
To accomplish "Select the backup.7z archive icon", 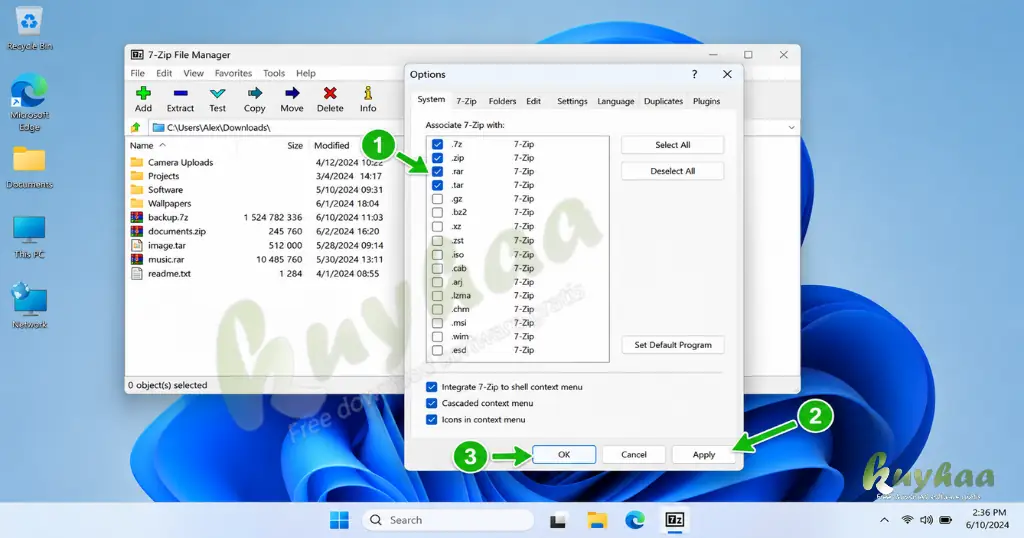I will 136,217.
